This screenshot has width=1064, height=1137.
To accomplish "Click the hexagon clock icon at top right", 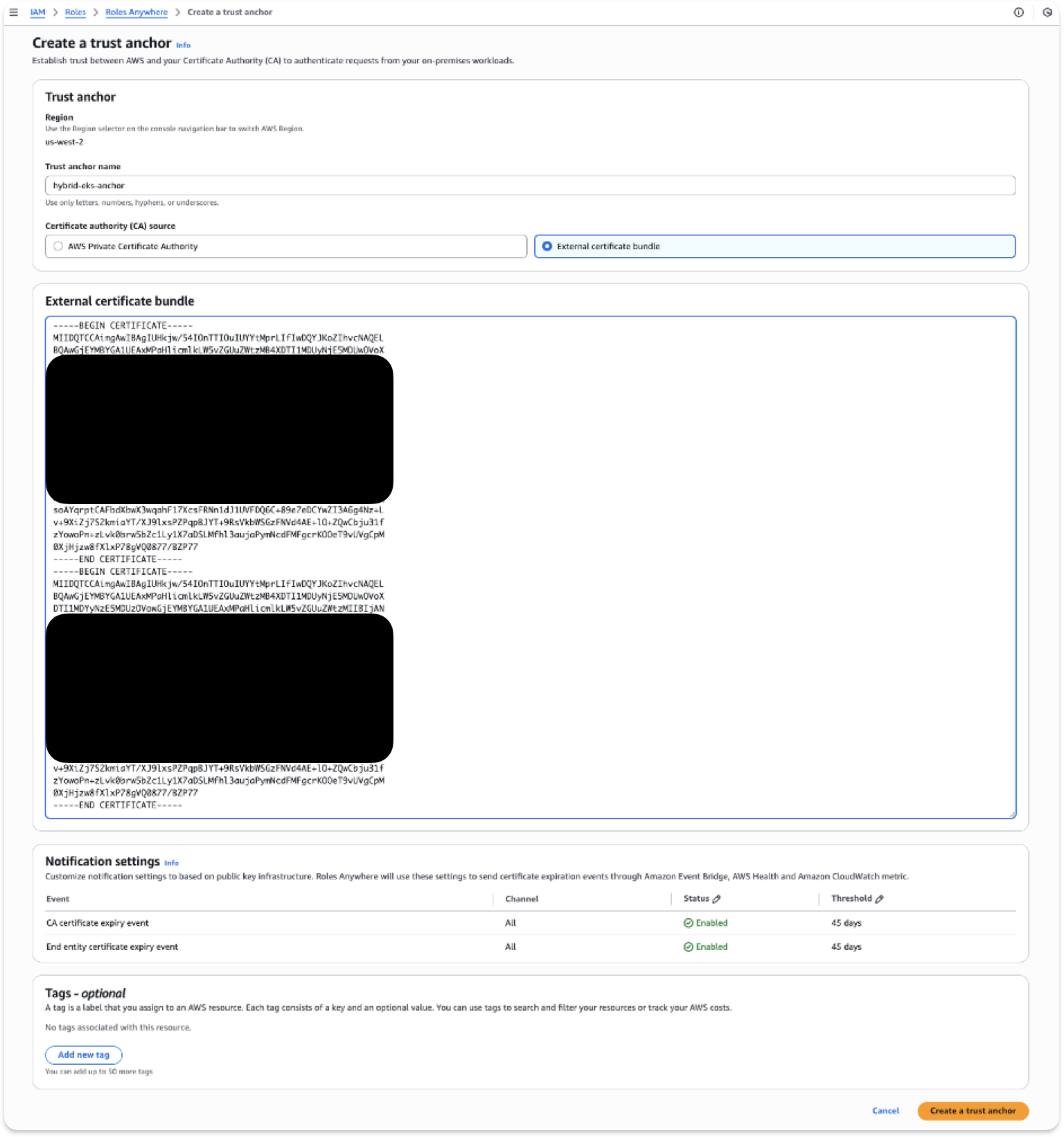I will [1047, 12].
